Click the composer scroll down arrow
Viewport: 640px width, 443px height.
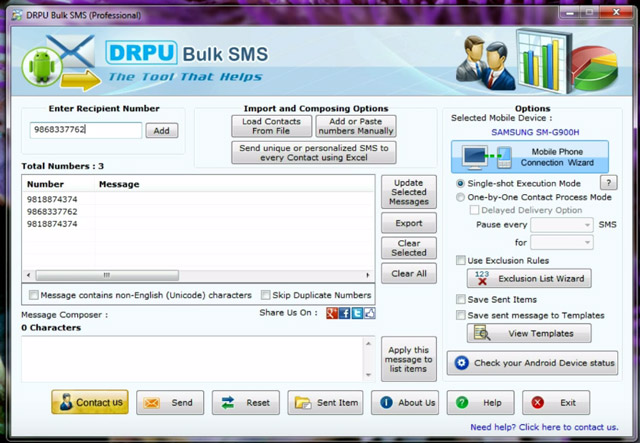(369, 375)
